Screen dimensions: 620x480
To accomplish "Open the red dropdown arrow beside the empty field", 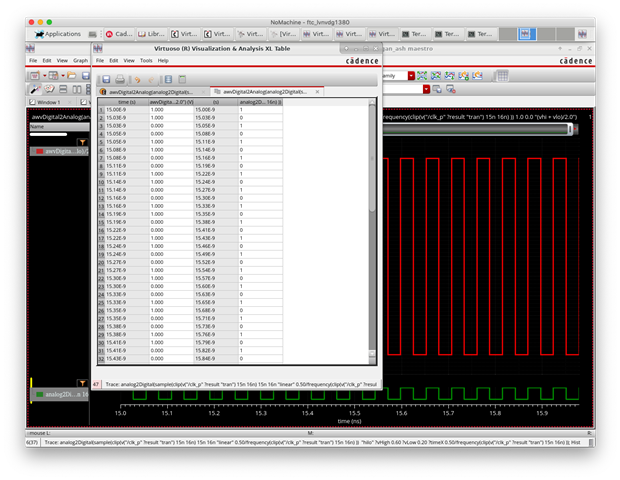I will click(x=426, y=89).
